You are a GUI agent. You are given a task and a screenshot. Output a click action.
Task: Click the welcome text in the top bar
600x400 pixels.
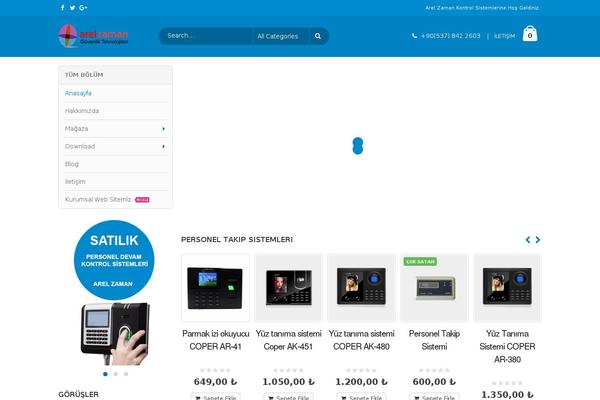click(x=482, y=8)
